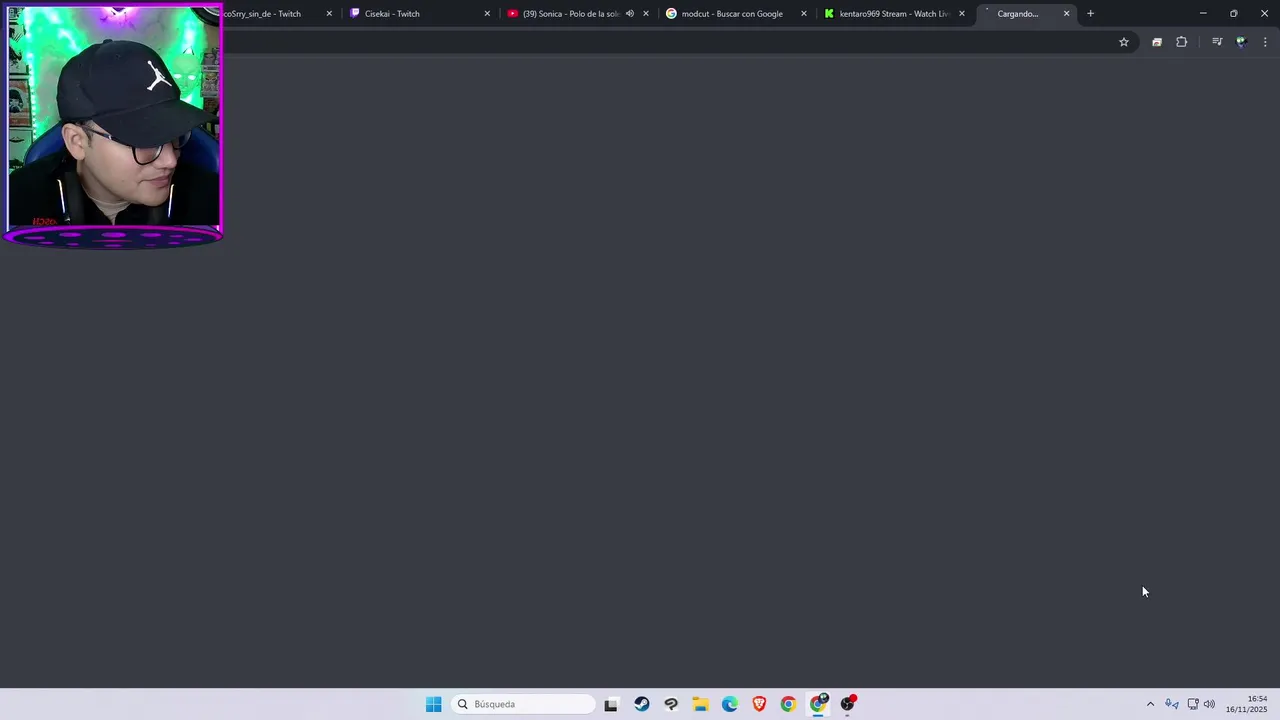
Task: Click the microphone and location tray icon
Action: tap(1171, 704)
